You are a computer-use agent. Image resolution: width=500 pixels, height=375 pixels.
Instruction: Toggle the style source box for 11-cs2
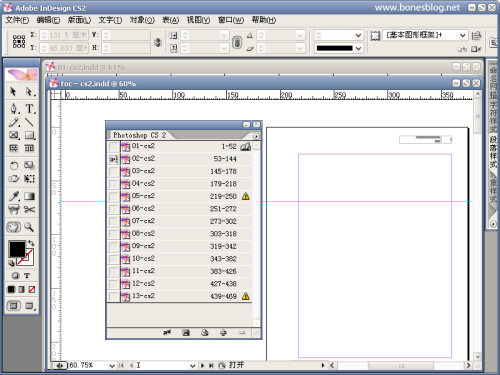(x=114, y=271)
